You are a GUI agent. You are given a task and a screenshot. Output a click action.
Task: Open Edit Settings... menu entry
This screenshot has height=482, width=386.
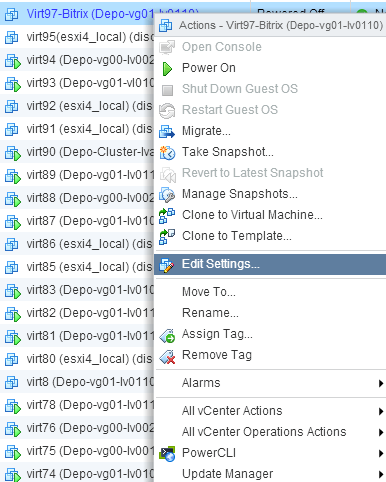click(x=271, y=264)
